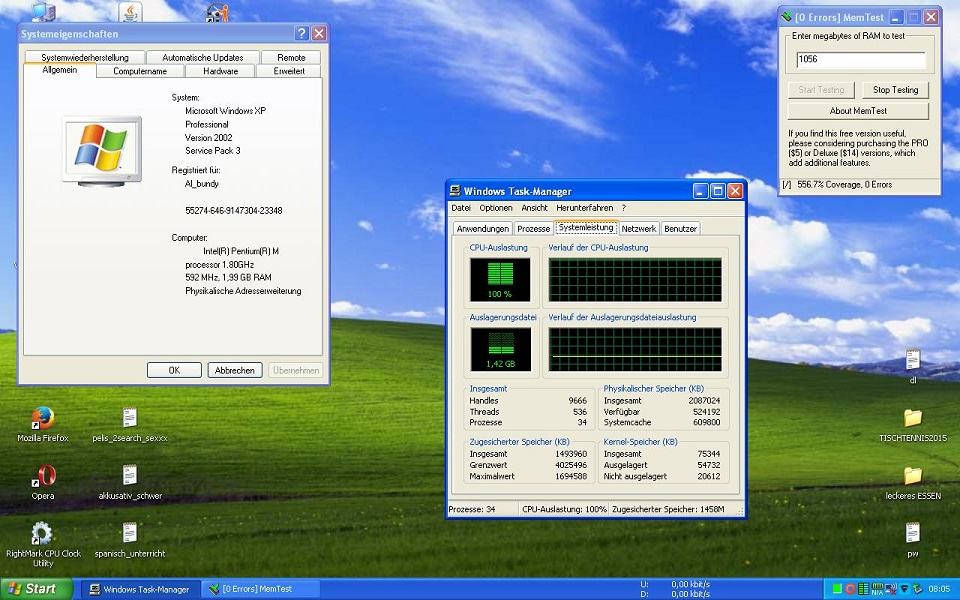Open the Netzwerk tab
960x600 pixels.
639,228
